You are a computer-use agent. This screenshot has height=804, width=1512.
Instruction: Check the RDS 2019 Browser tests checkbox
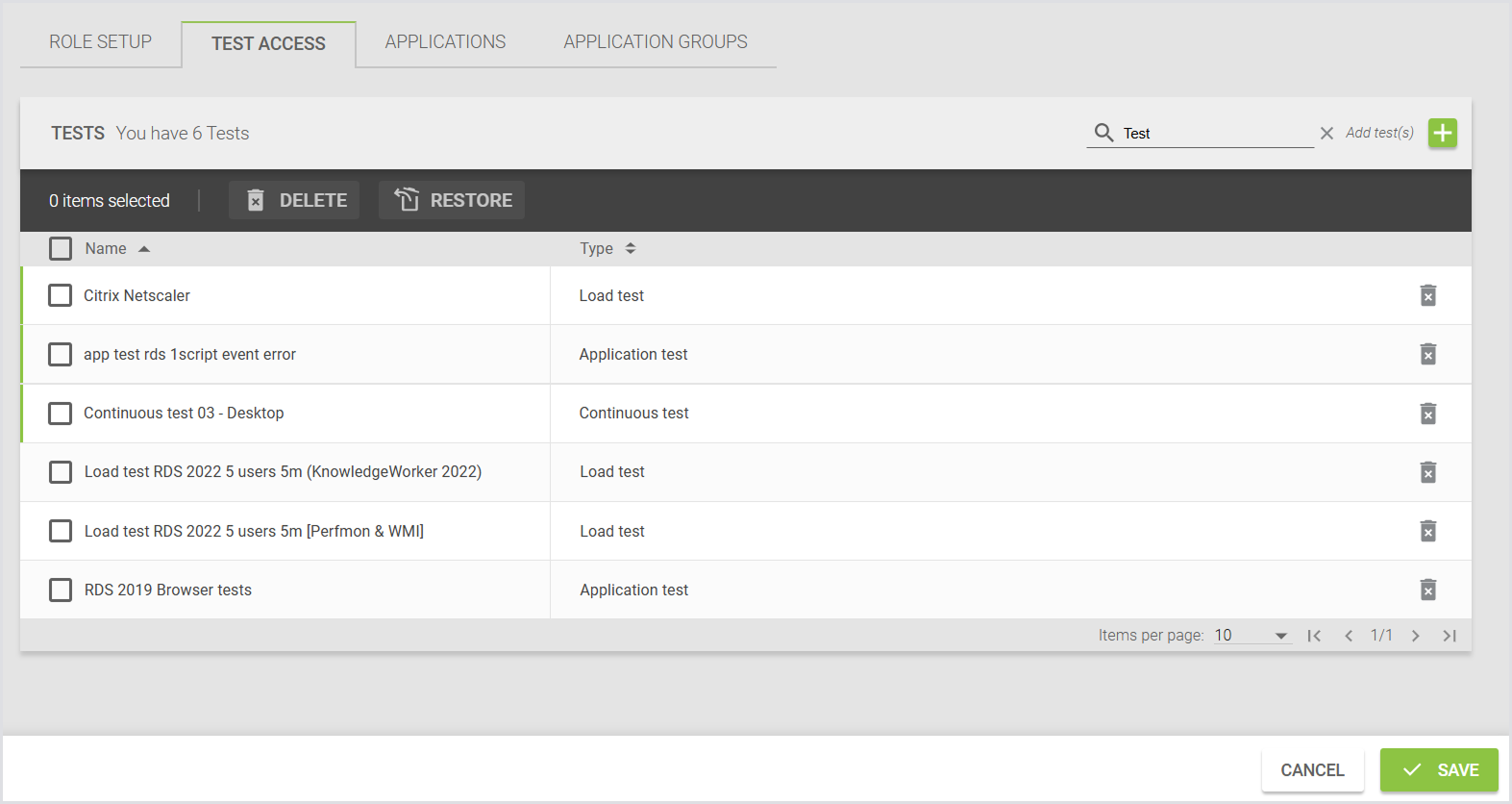point(61,590)
